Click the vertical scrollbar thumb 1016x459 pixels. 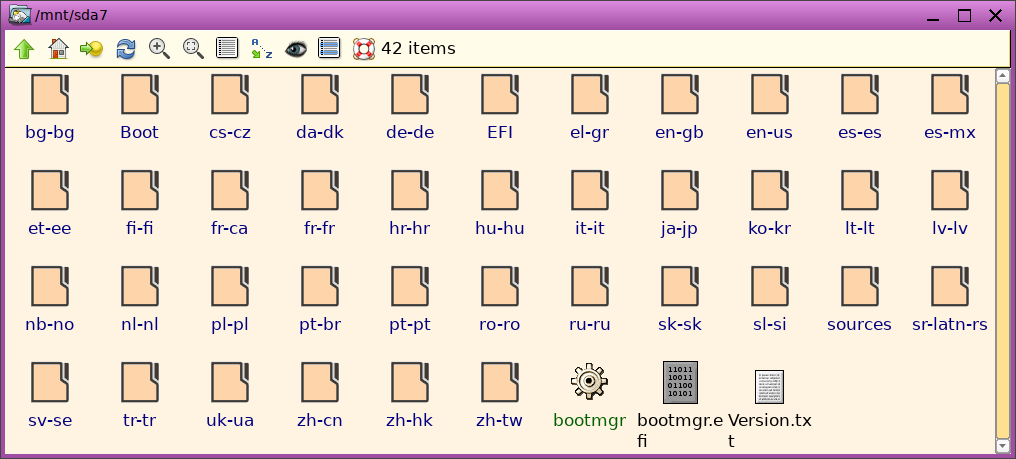pyautogui.click(x=1002, y=261)
